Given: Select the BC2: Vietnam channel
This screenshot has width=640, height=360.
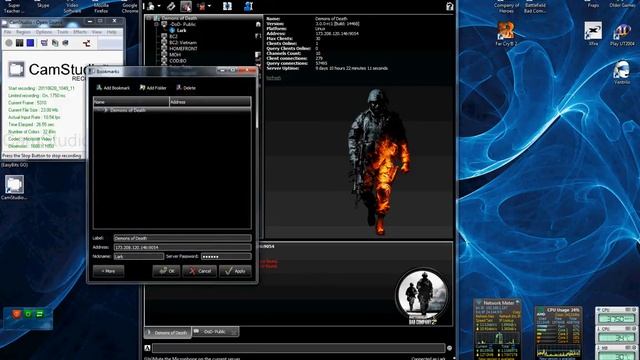Looking at the screenshot, I should tap(182, 42).
